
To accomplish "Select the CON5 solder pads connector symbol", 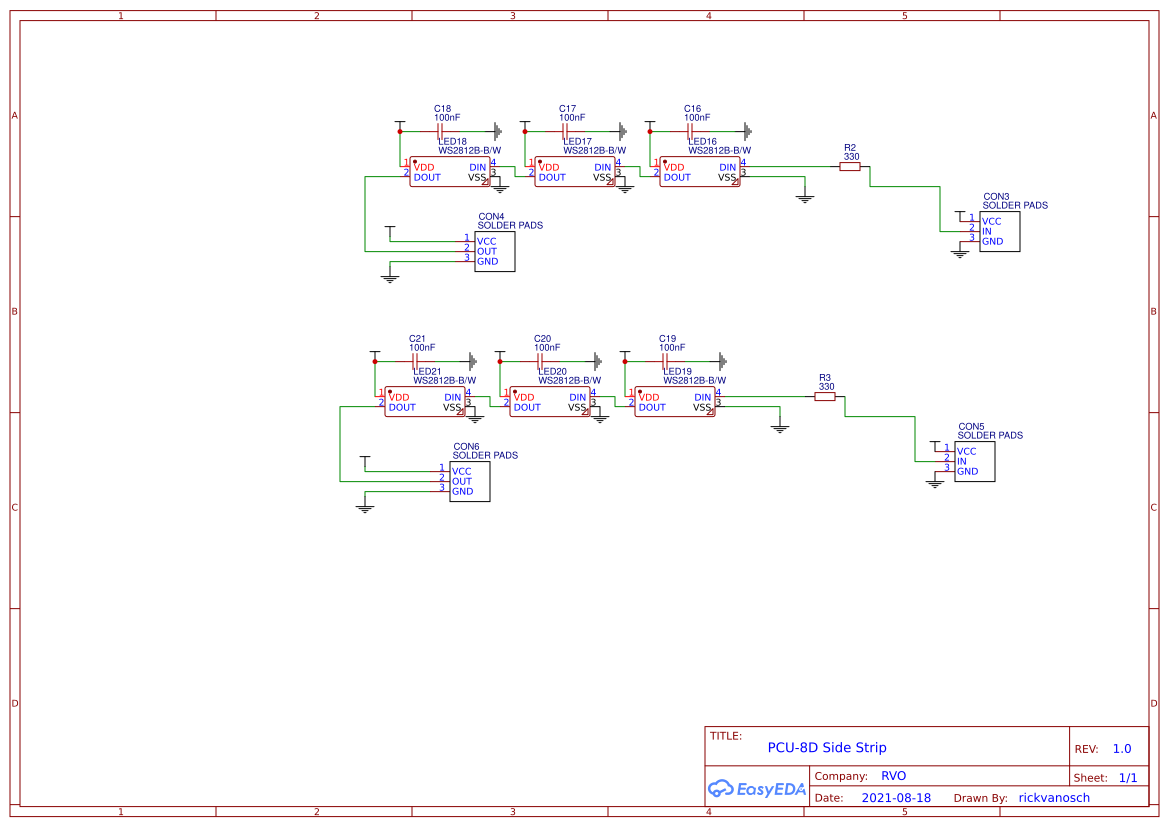I will point(974,461).
